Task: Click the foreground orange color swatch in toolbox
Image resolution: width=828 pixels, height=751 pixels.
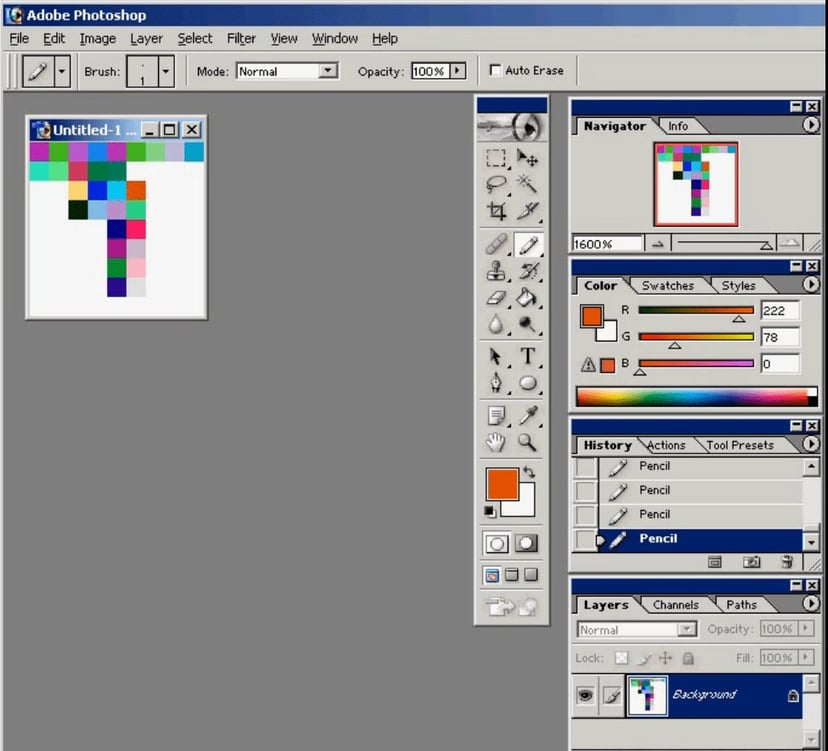Action: coord(502,484)
